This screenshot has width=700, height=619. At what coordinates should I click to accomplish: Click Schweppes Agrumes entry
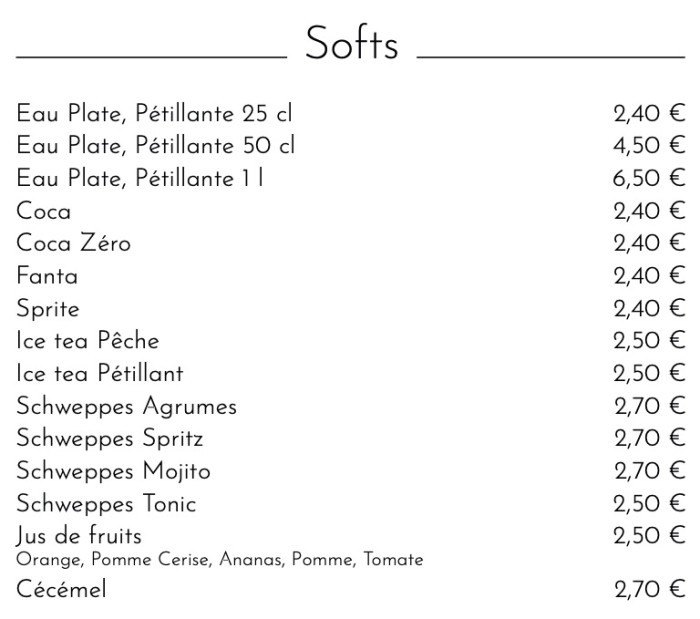(126, 407)
